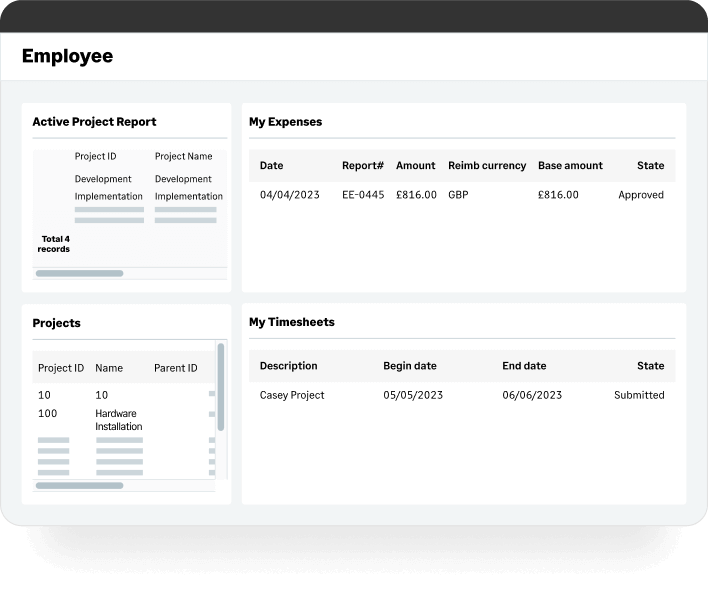Click the Submitted status in My Timesheets
This screenshot has width=708, height=596.
(x=639, y=395)
